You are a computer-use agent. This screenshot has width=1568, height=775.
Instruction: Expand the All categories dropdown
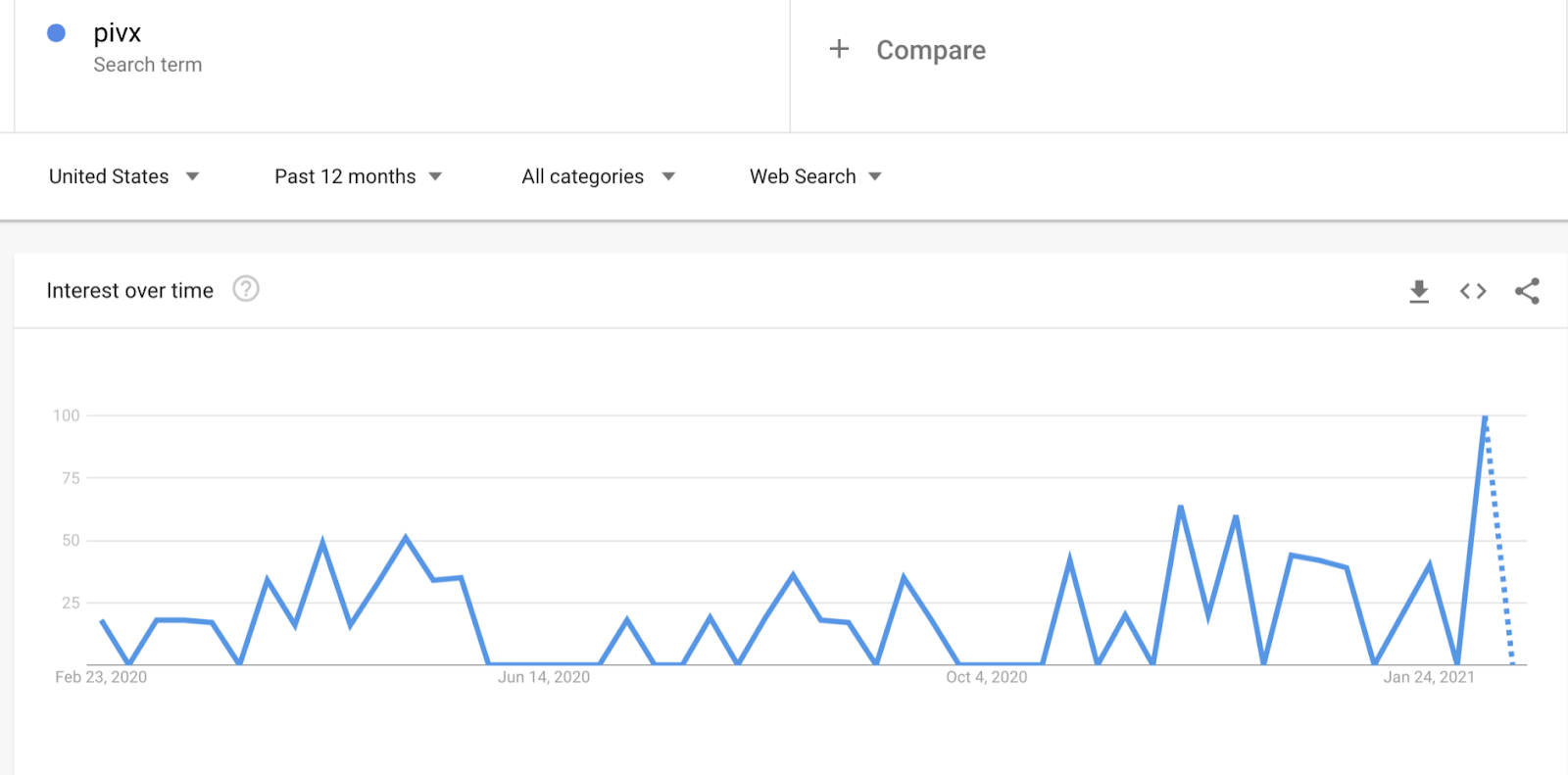tap(599, 176)
